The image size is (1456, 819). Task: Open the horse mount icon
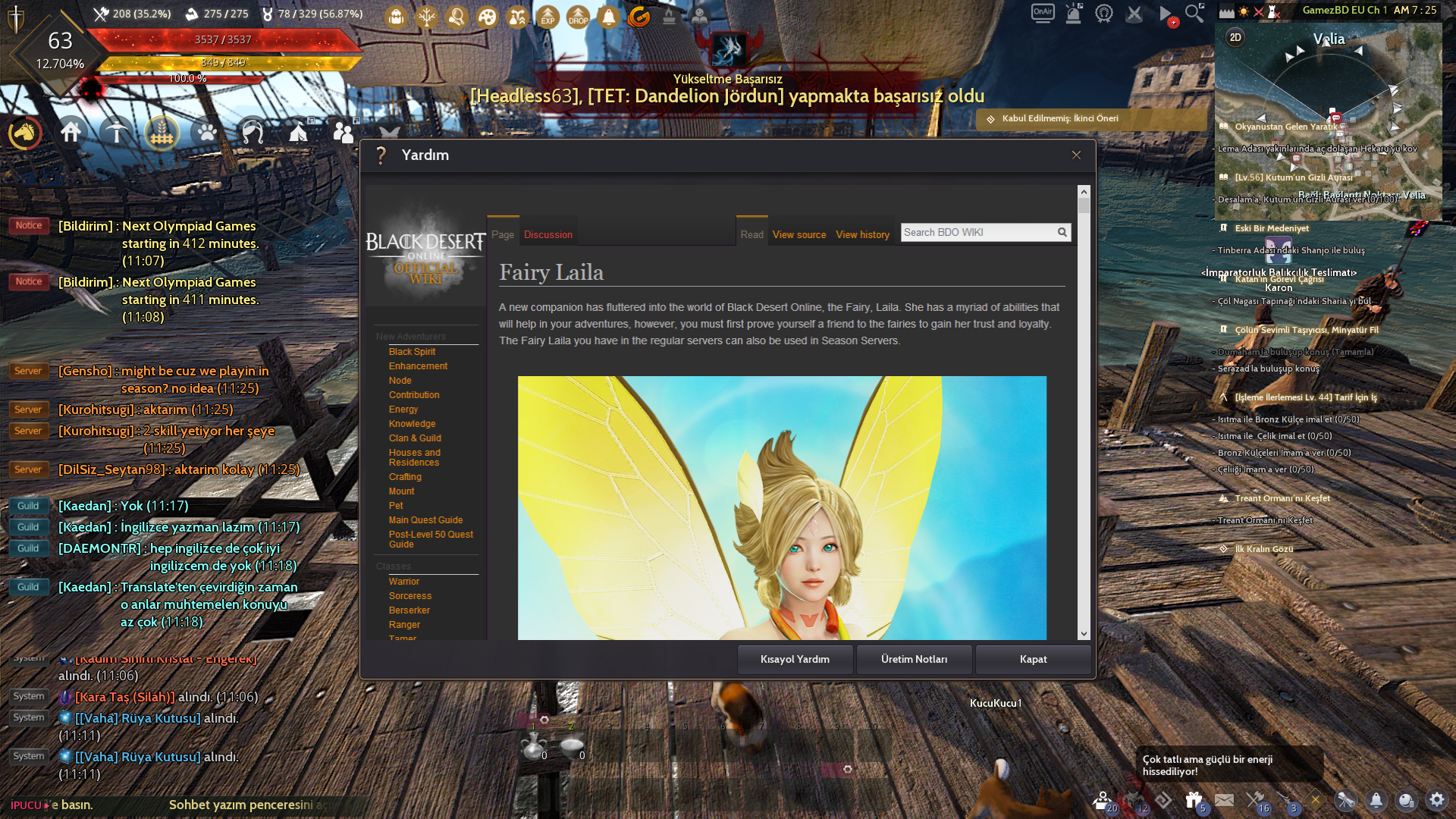[25, 133]
